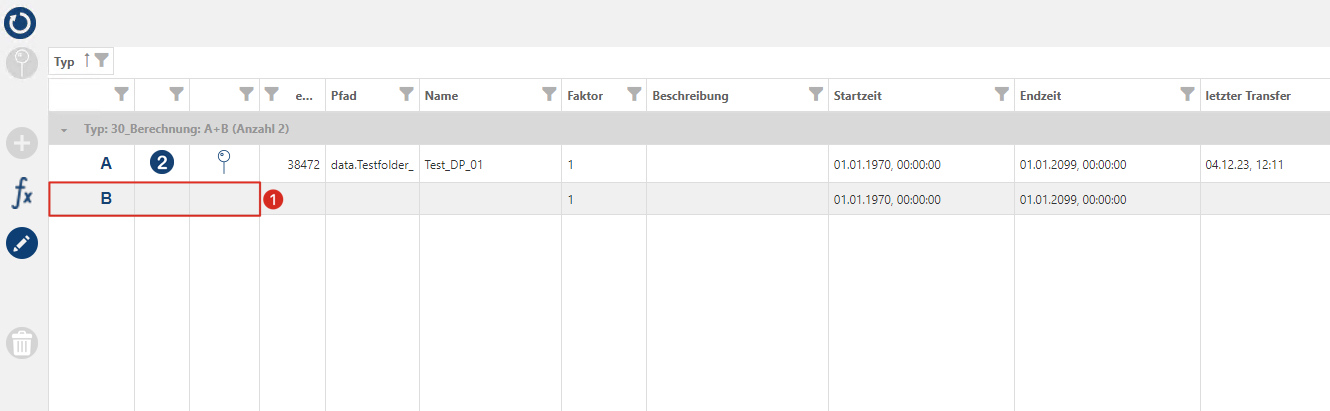Toggle sort arrow on Typ group chip
1330x411 pixels.
click(87, 61)
